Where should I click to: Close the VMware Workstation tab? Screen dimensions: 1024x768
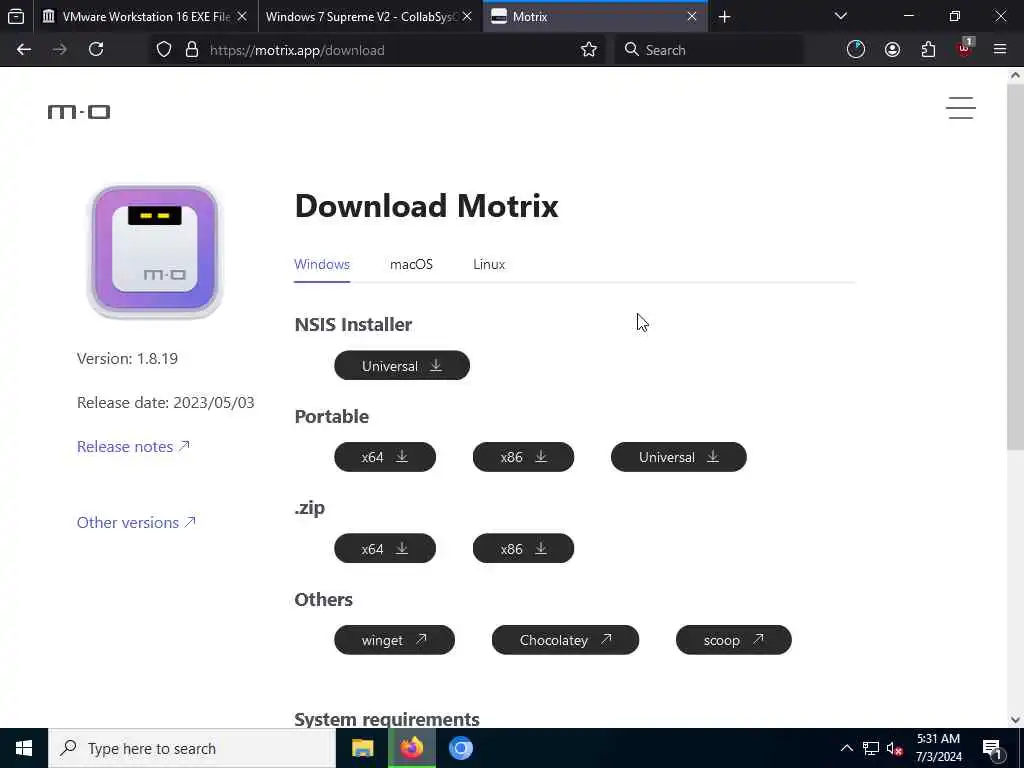[242, 16]
